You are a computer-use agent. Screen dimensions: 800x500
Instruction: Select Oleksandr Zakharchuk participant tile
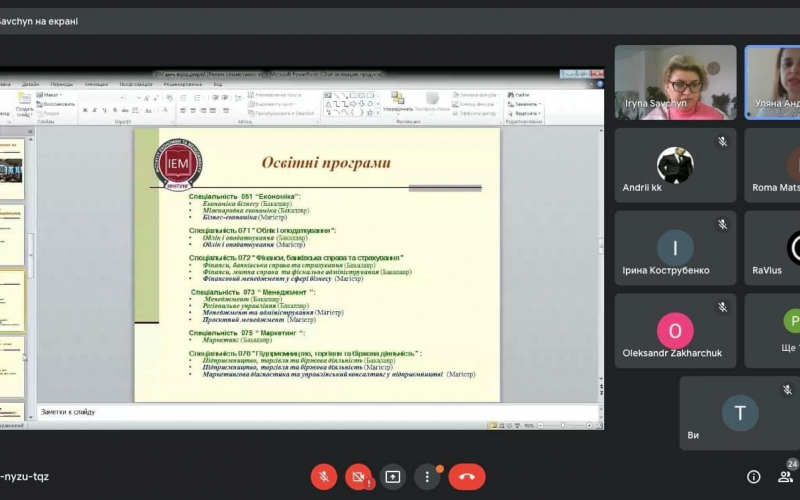click(675, 330)
